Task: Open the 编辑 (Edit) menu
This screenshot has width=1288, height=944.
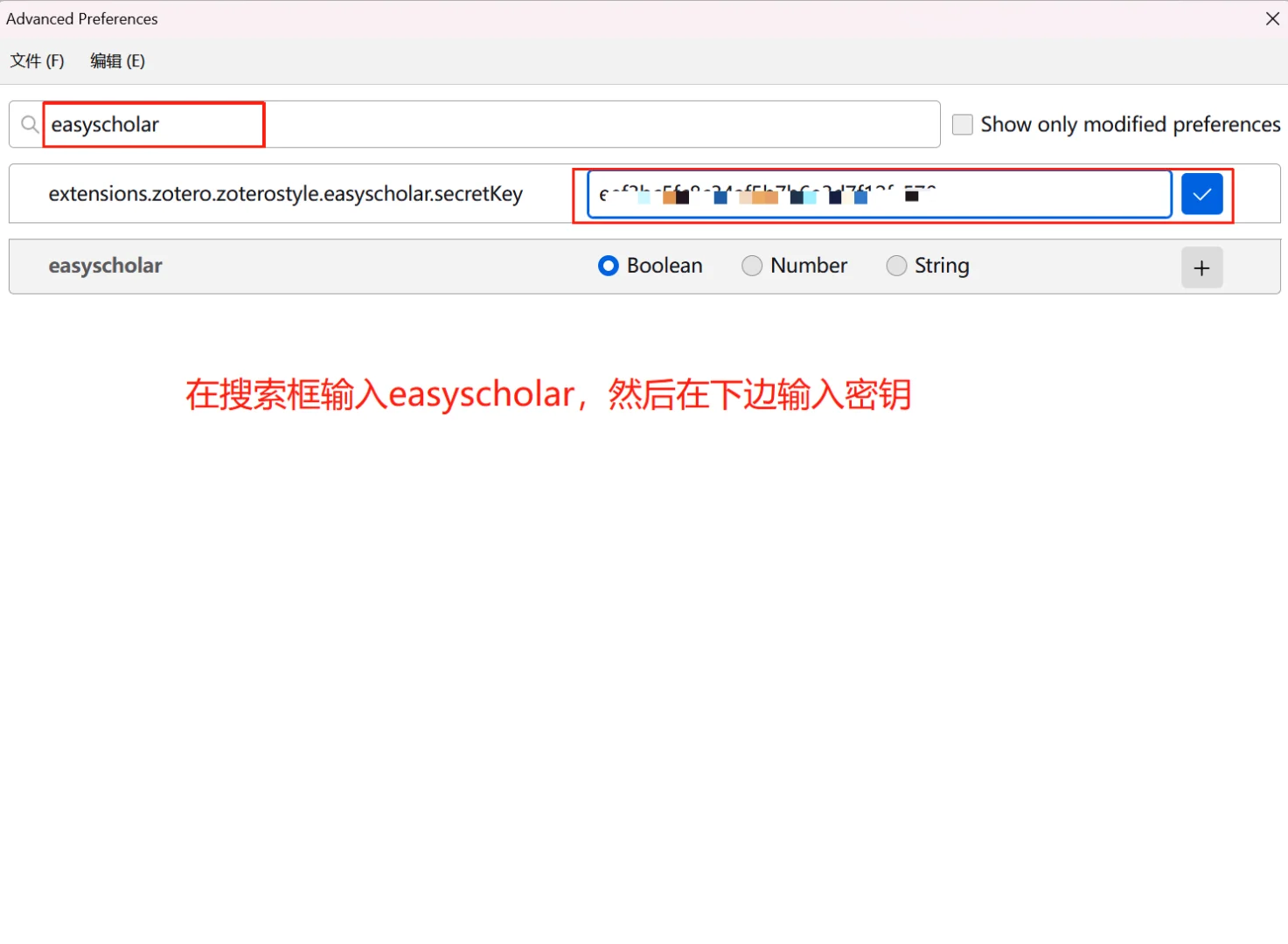Action: 117,60
